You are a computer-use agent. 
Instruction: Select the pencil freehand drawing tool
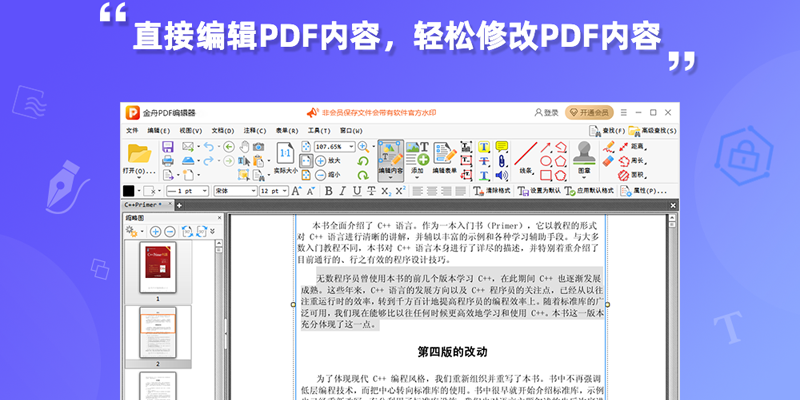pos(608,146)
